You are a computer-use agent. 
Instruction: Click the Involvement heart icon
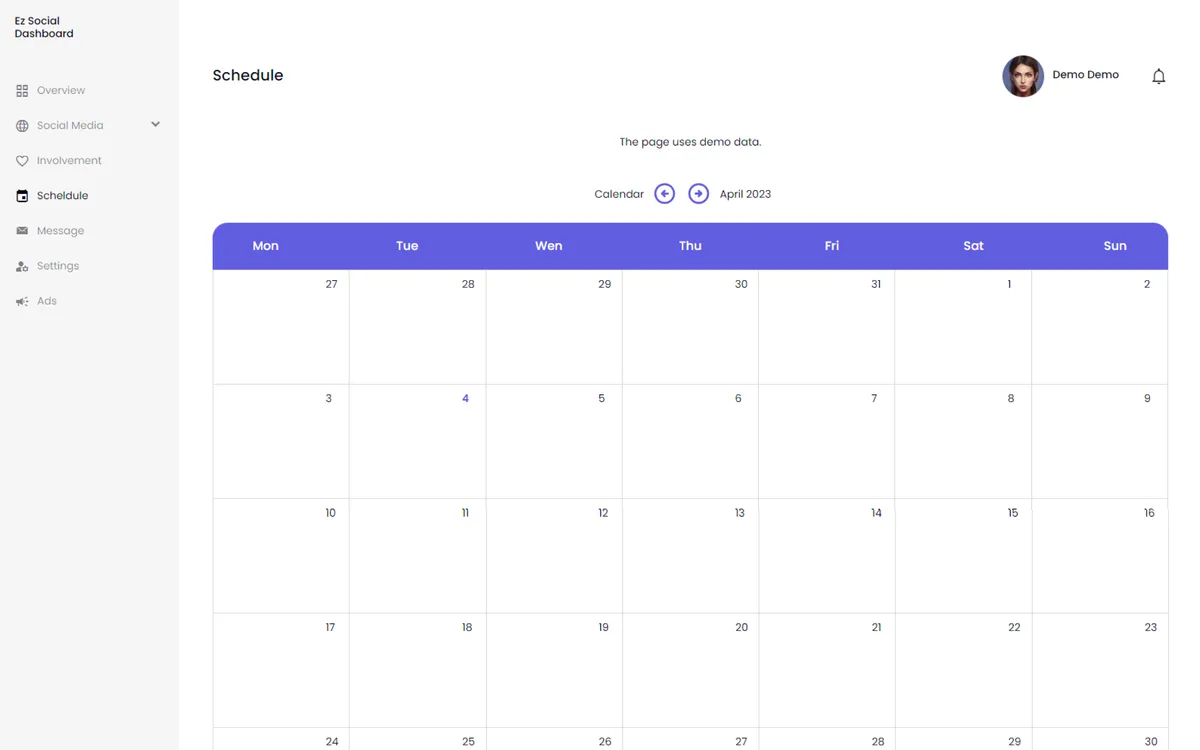[x=22, y=161]
